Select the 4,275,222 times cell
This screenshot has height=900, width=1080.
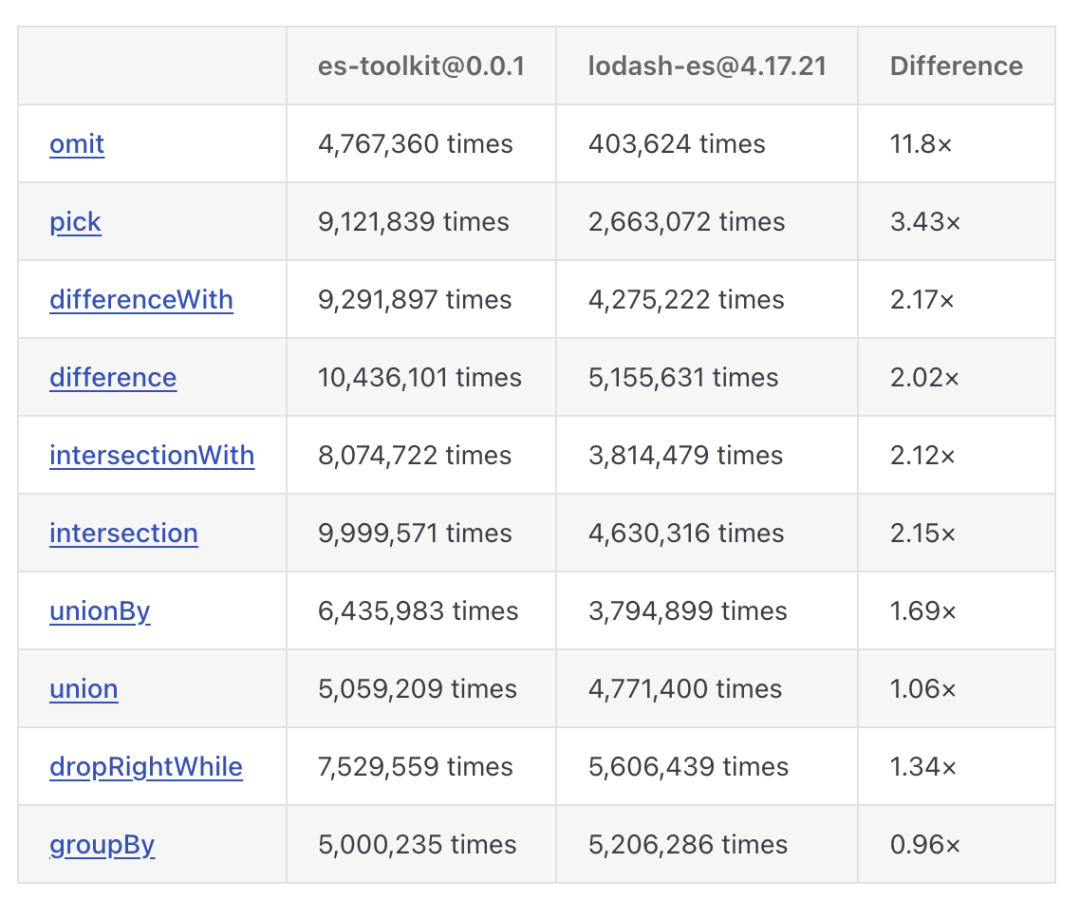[x=707, y=300]
